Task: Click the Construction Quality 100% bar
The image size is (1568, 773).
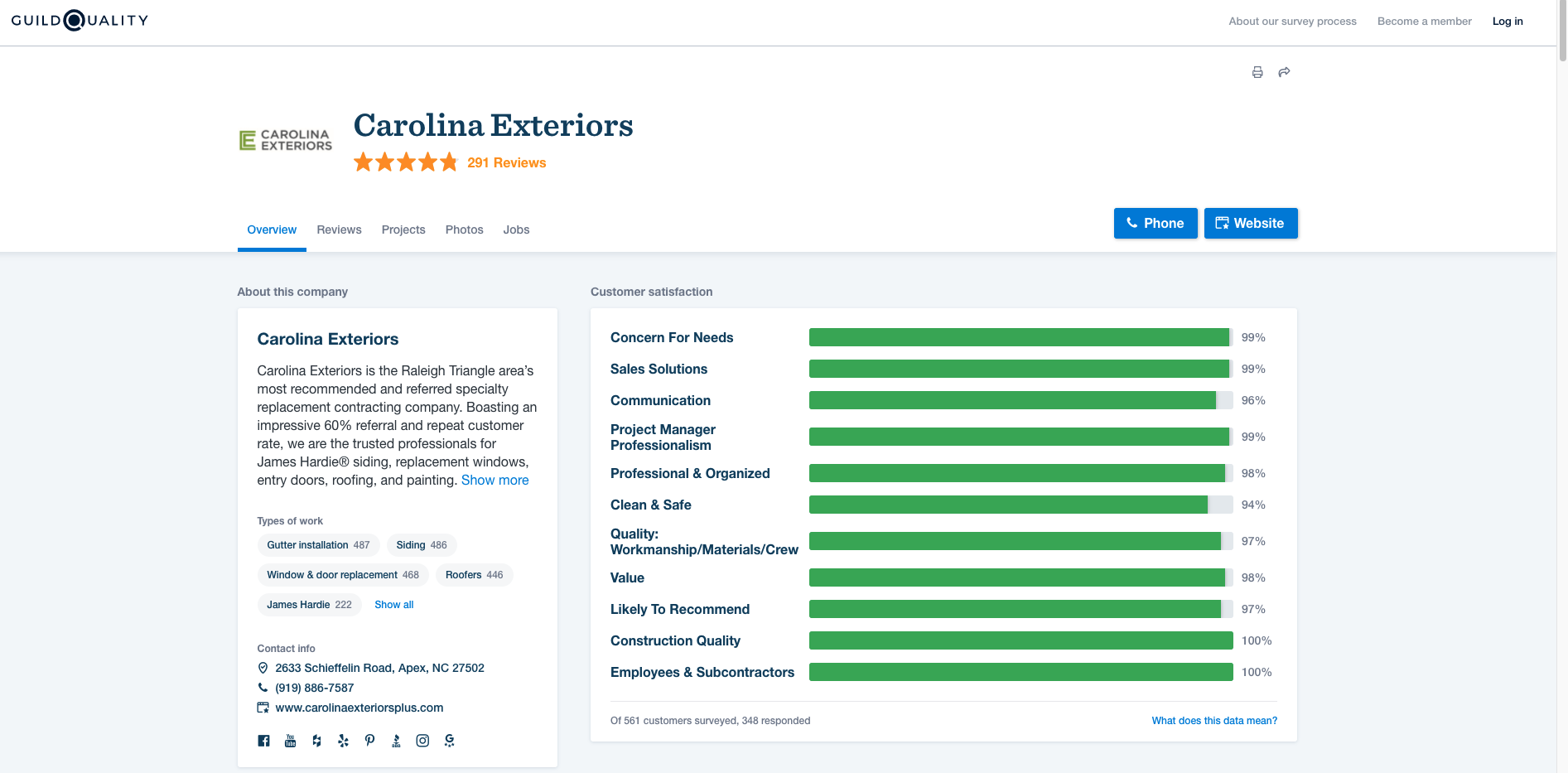Action: [1020, 640]
